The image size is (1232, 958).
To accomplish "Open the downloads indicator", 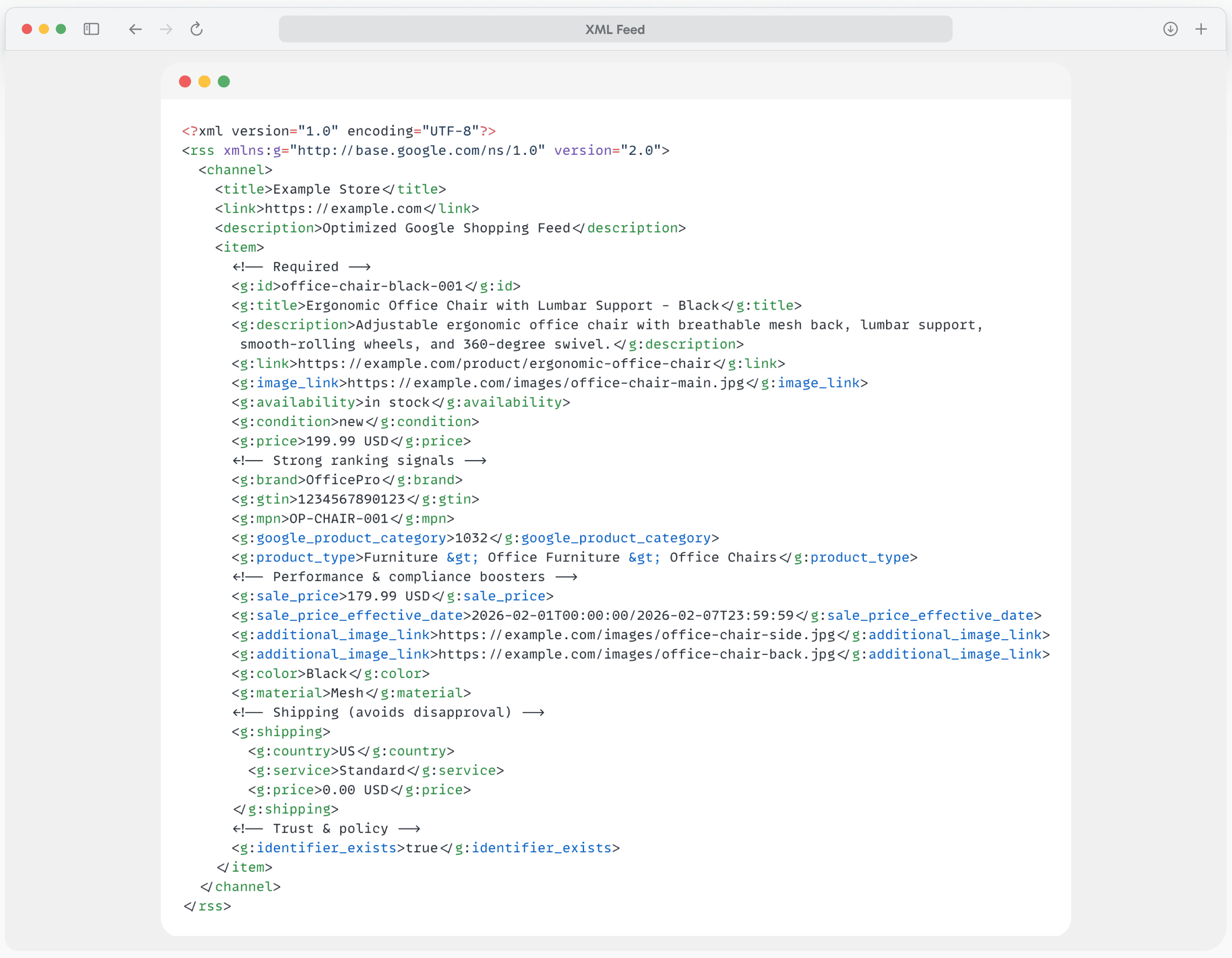I will 1170,29.
